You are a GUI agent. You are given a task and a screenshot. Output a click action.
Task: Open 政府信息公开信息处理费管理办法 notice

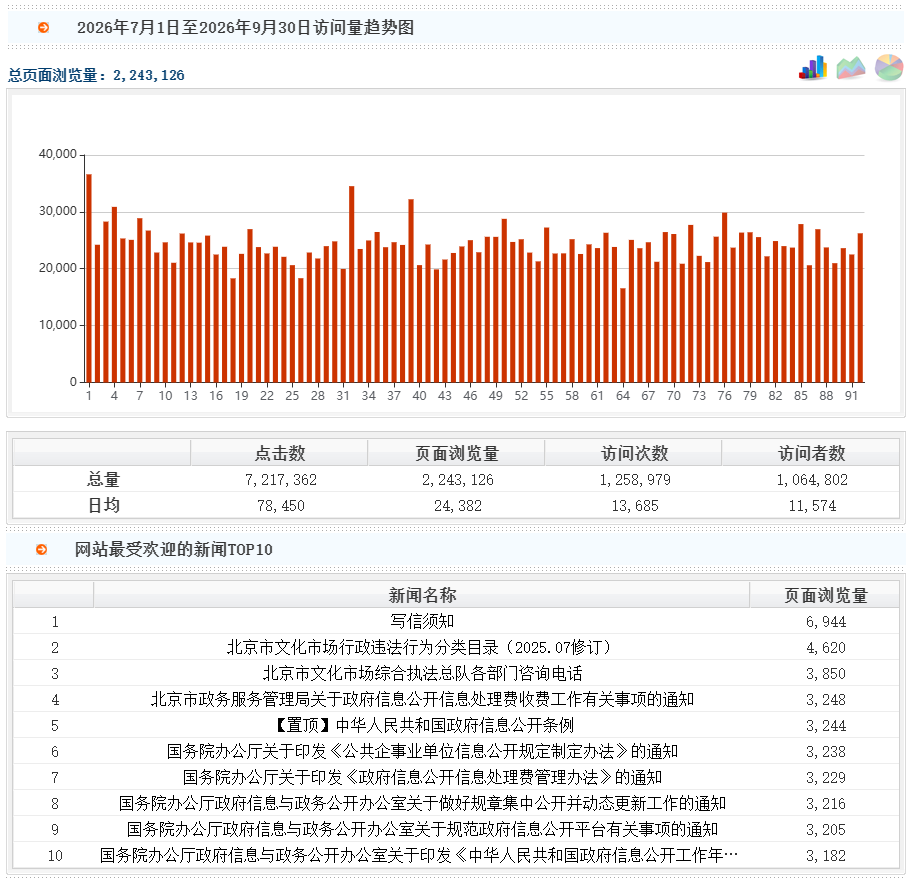(422, 778)
